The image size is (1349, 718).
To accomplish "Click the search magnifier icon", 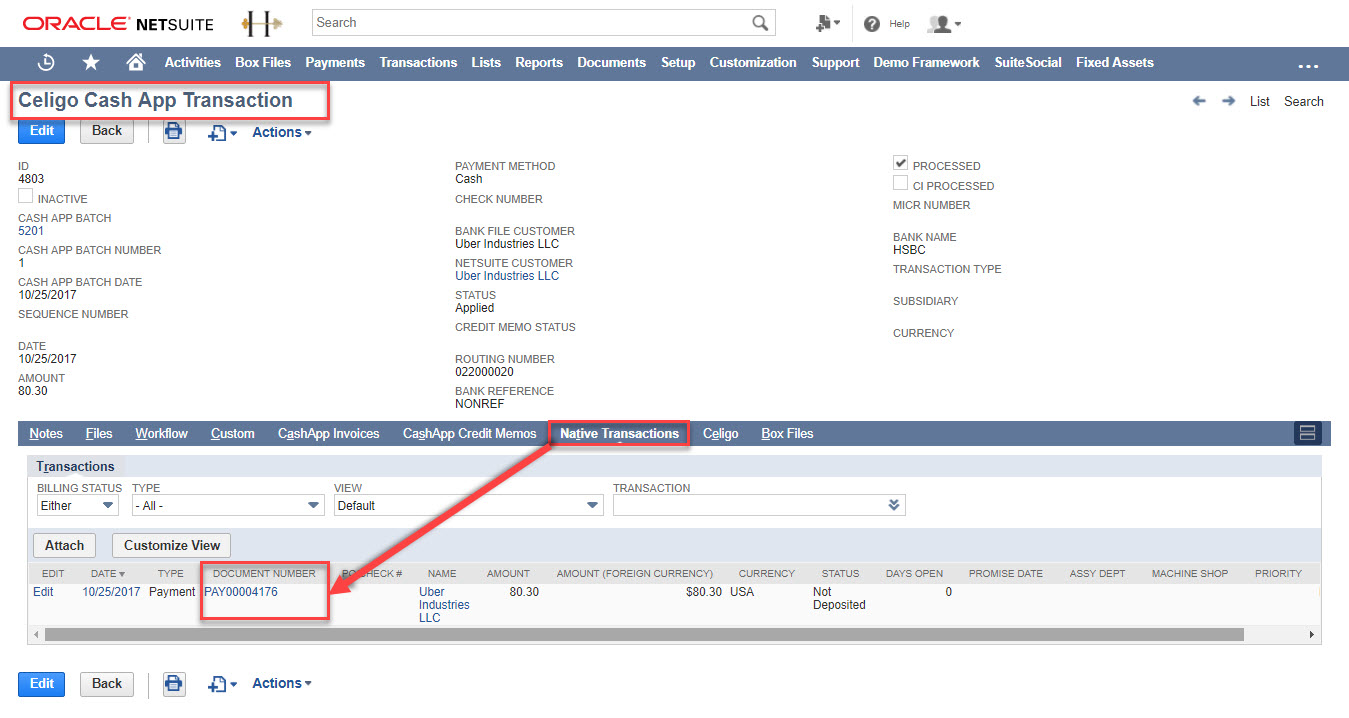I will tap(761, 23).
